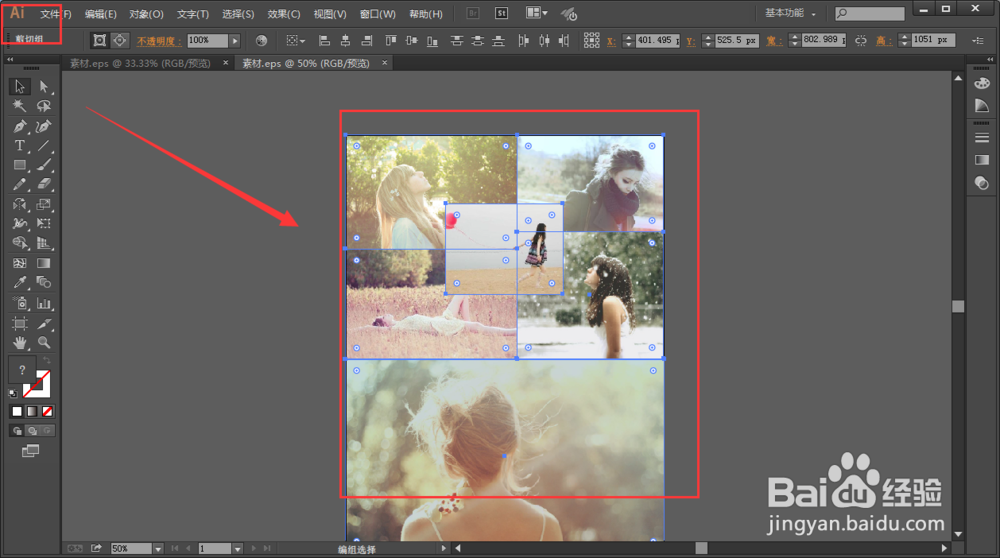Select the Artboard tool
Screen dimensions: 1000x558
pyautogui.click(x=20, y=323)
